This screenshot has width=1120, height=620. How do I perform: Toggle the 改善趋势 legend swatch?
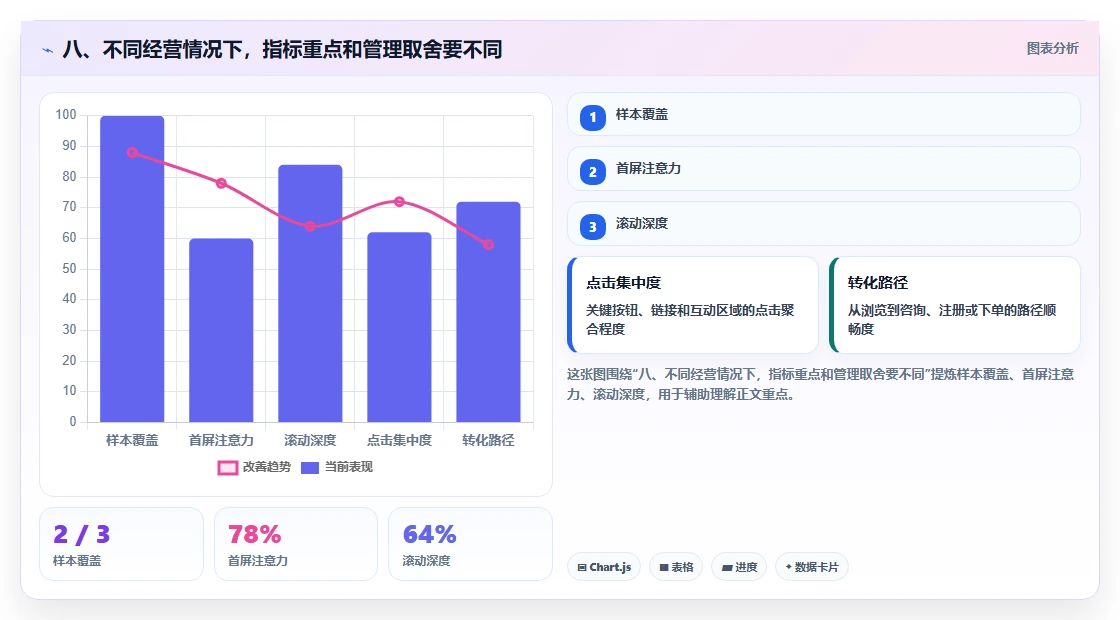pyautogui.click(x=227, y=467)
